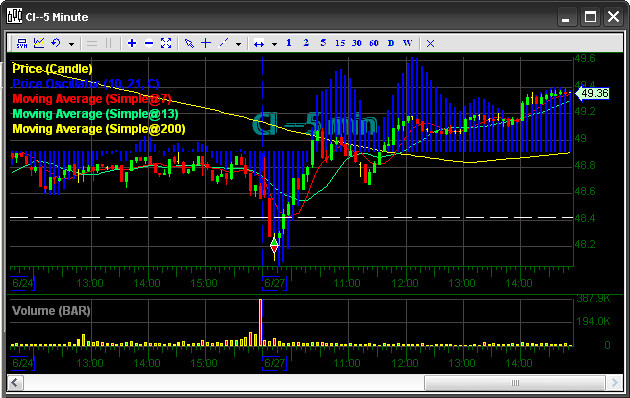Select the crosshair cursor tool
The image size is (630, 398).
206,43
